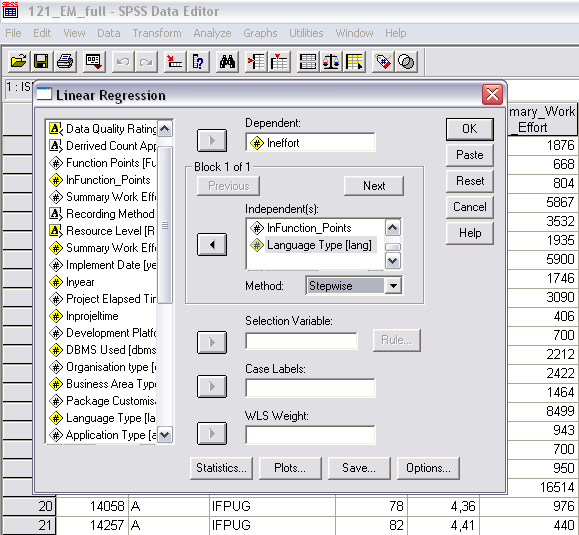Open the Transform menu
The width and height of the screenshot is (579, 535).
click(157, 33)
